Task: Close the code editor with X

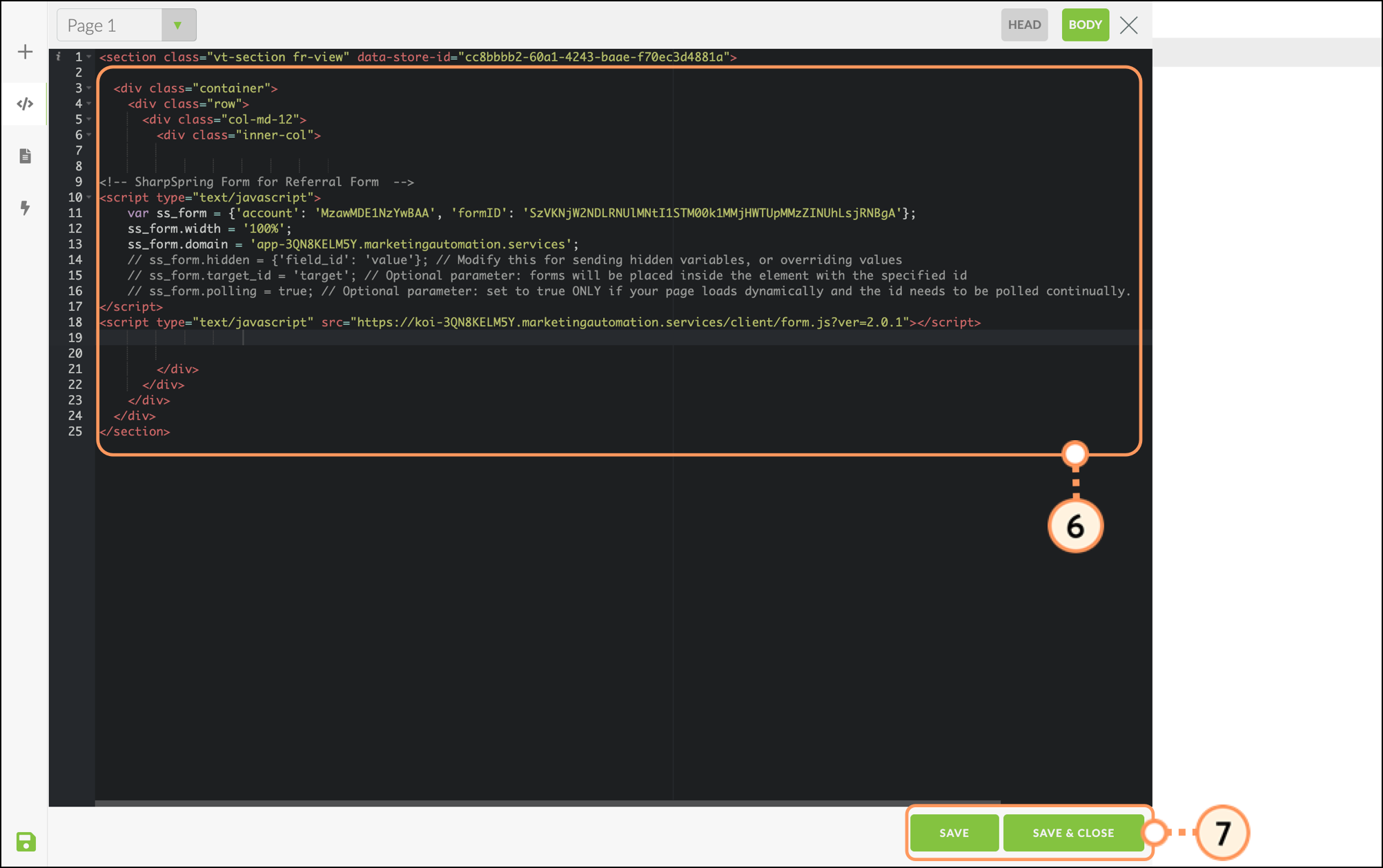Action: pos(1129,26)
